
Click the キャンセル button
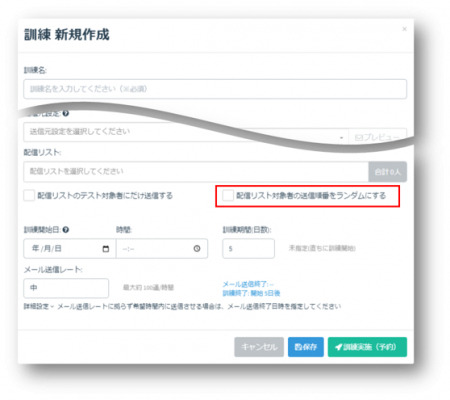tap(259, 347)
